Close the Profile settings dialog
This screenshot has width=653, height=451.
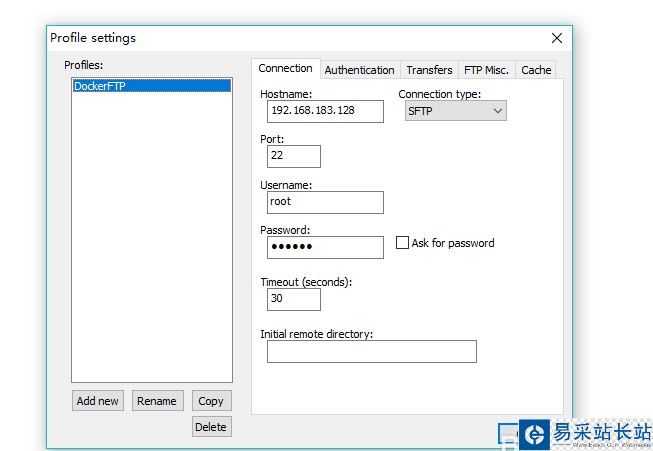pos(557,38)
